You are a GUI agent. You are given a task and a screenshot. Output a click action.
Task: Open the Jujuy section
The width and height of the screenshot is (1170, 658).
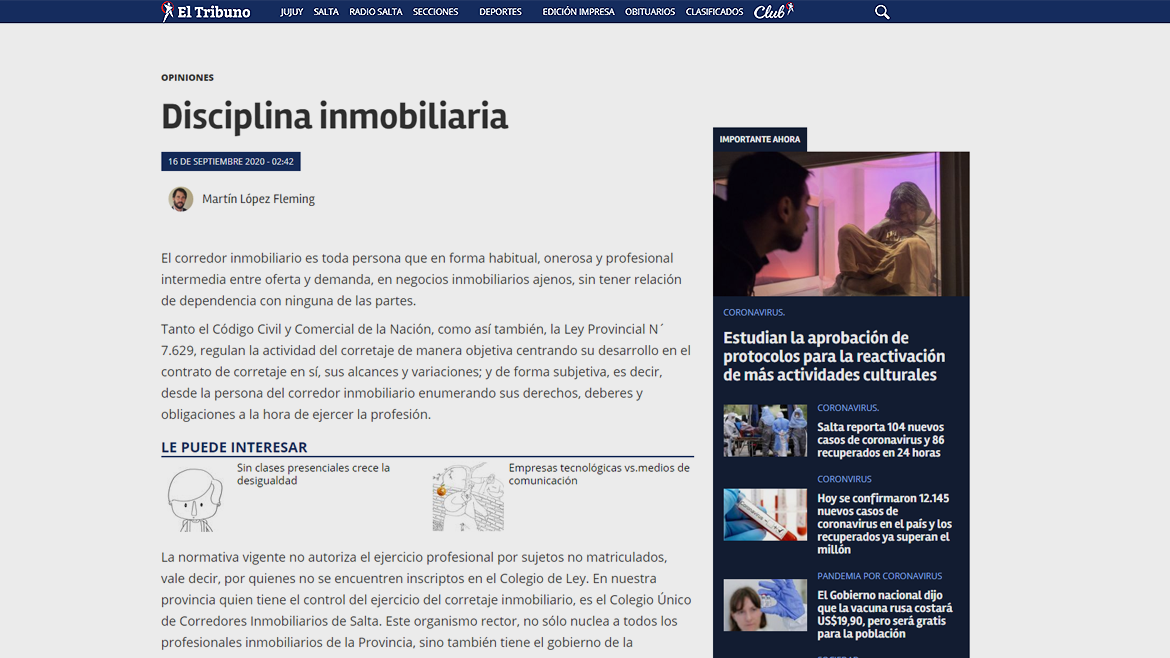click(292, 12)
